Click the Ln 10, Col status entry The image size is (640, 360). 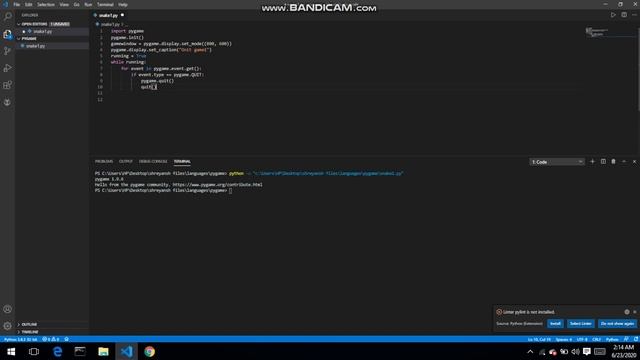tap(539, 339)
